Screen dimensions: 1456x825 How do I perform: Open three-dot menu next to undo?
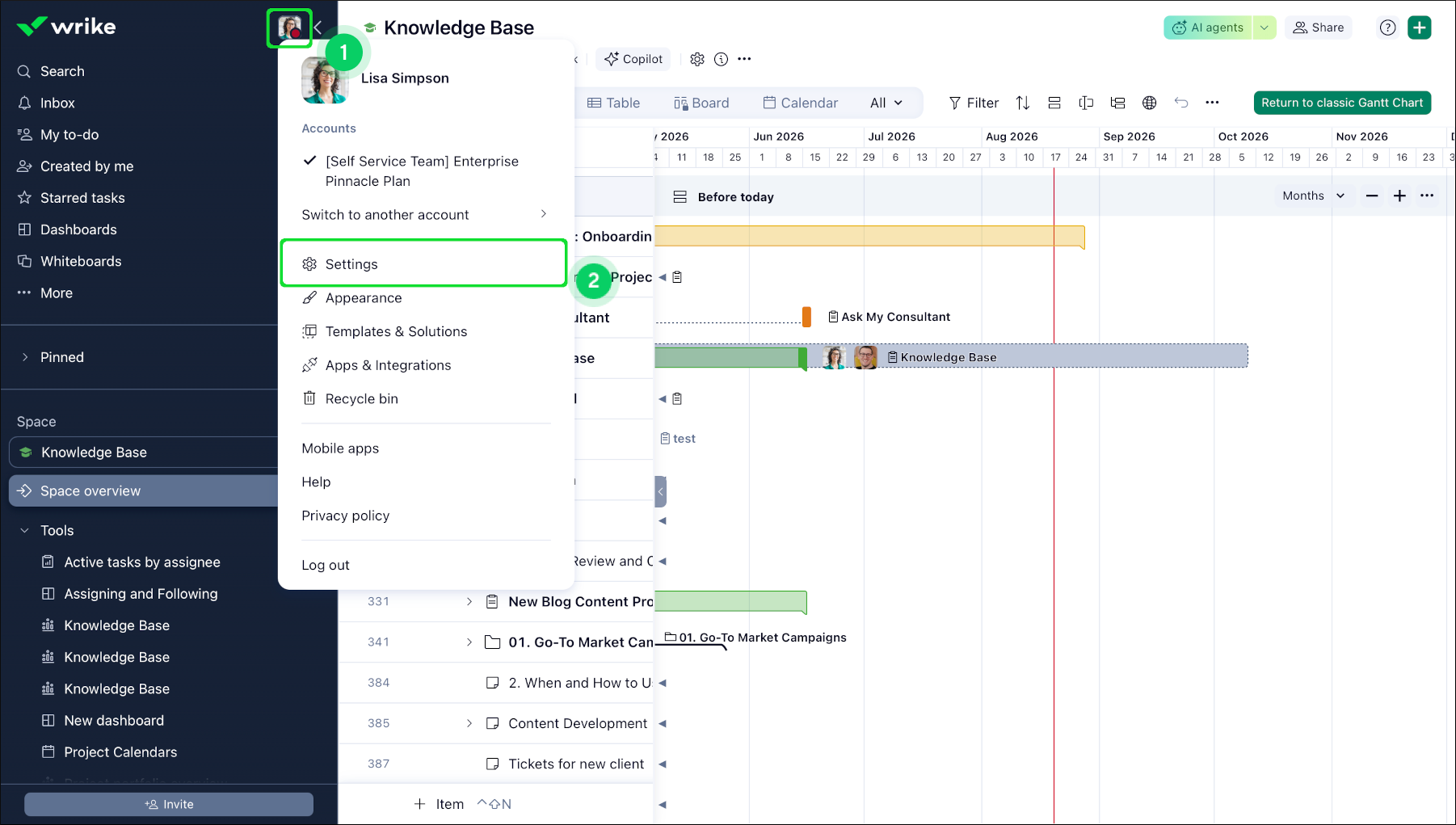(1212, 103)
